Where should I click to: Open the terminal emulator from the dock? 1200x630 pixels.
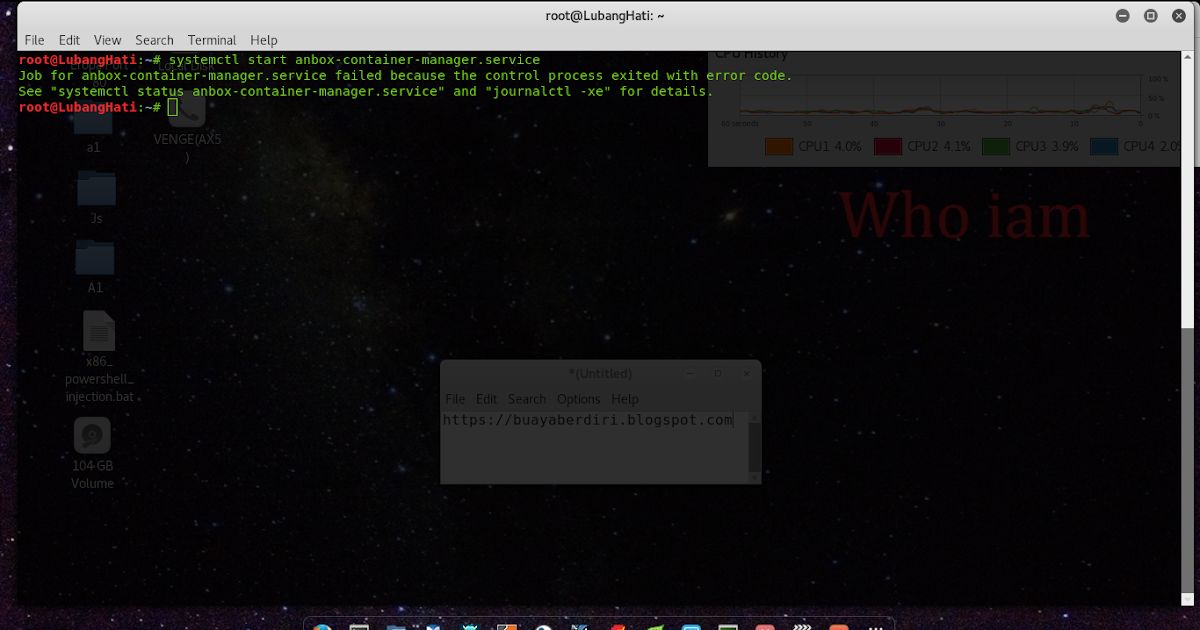coord(358,626)
